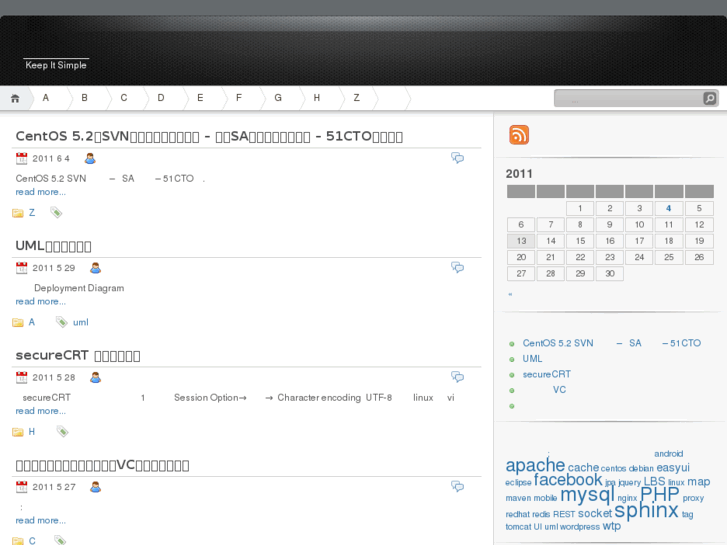Open category E in the navigation bar
Image resolution: width=727 pixels, height=545 pixels.
tap(200, 98)
